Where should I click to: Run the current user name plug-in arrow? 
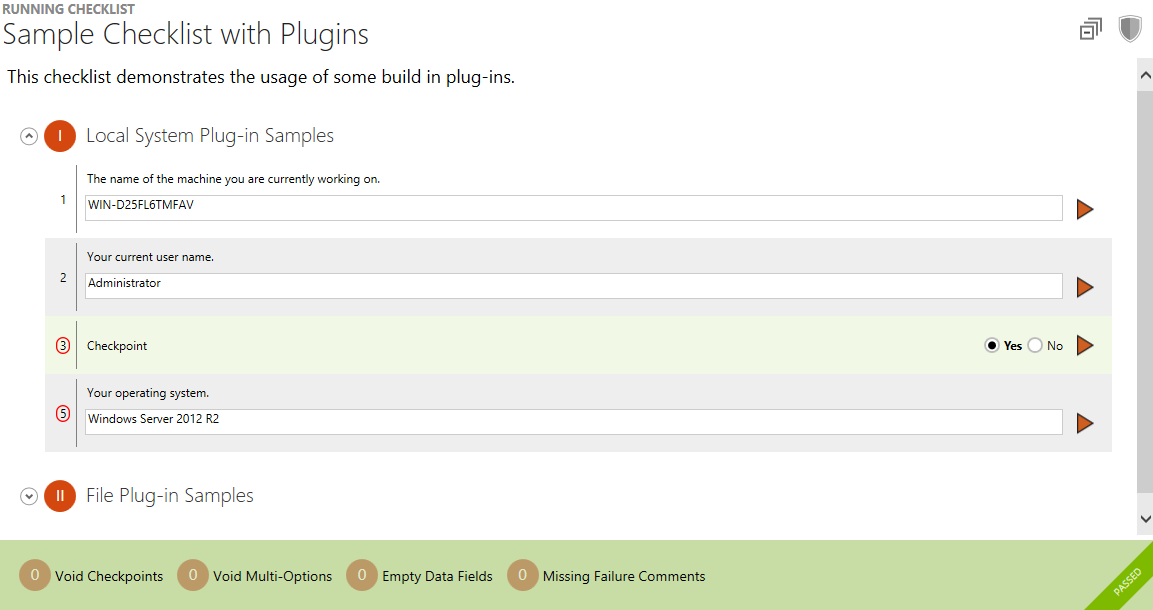pos(1085,287)
